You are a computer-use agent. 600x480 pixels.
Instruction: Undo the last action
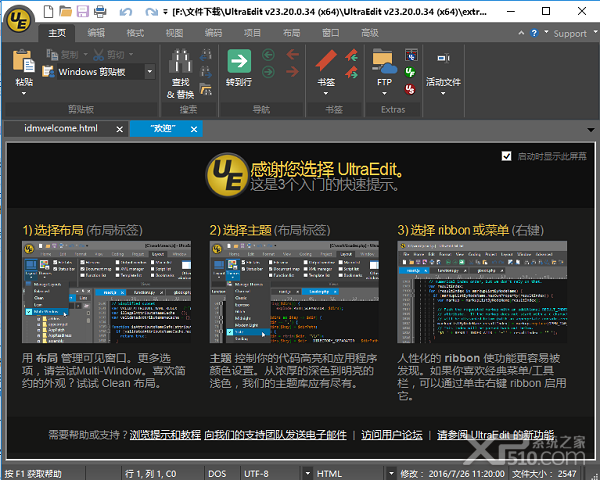[126, 12]
